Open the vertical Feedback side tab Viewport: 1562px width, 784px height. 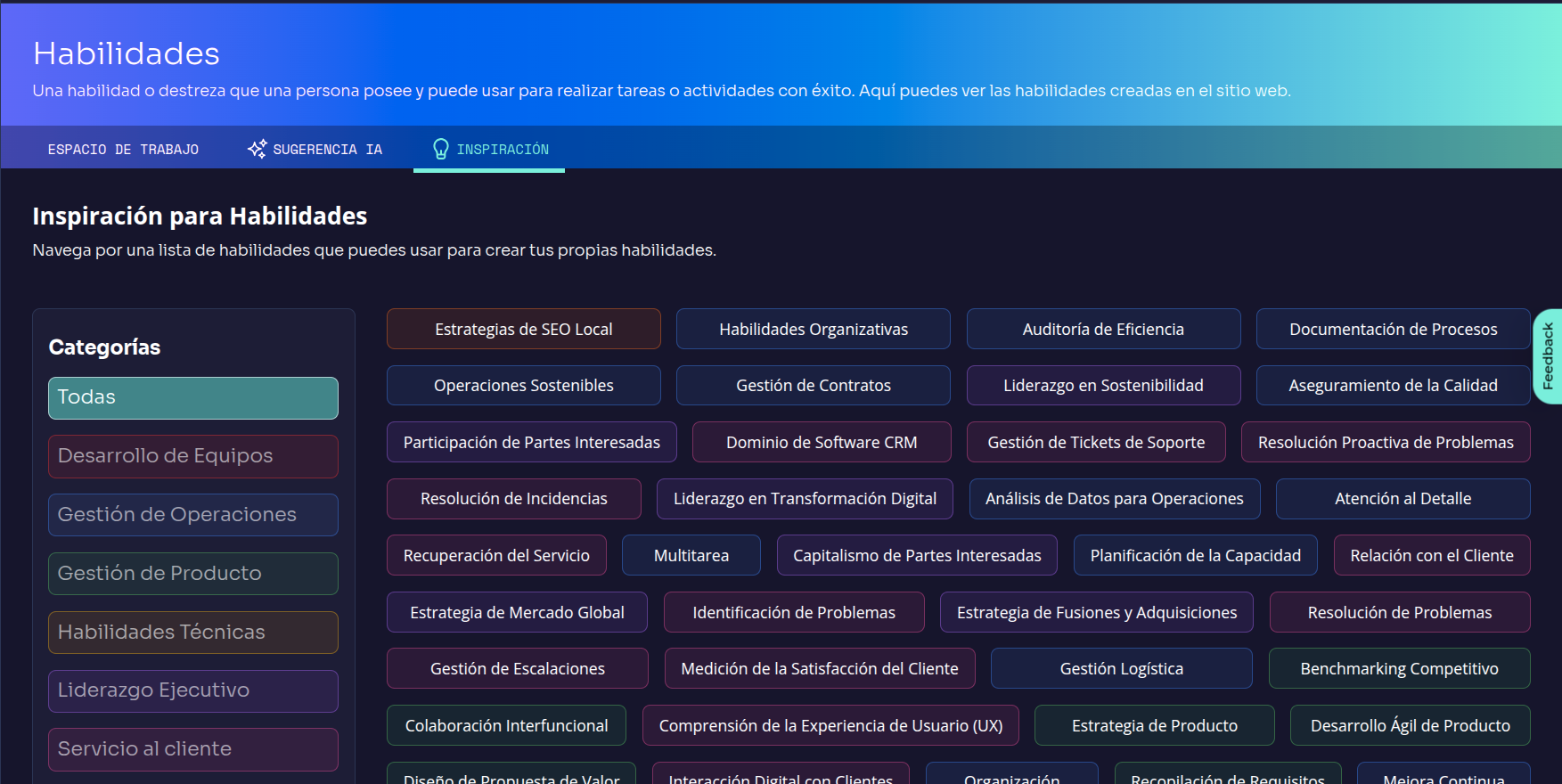coord(1548,356)
